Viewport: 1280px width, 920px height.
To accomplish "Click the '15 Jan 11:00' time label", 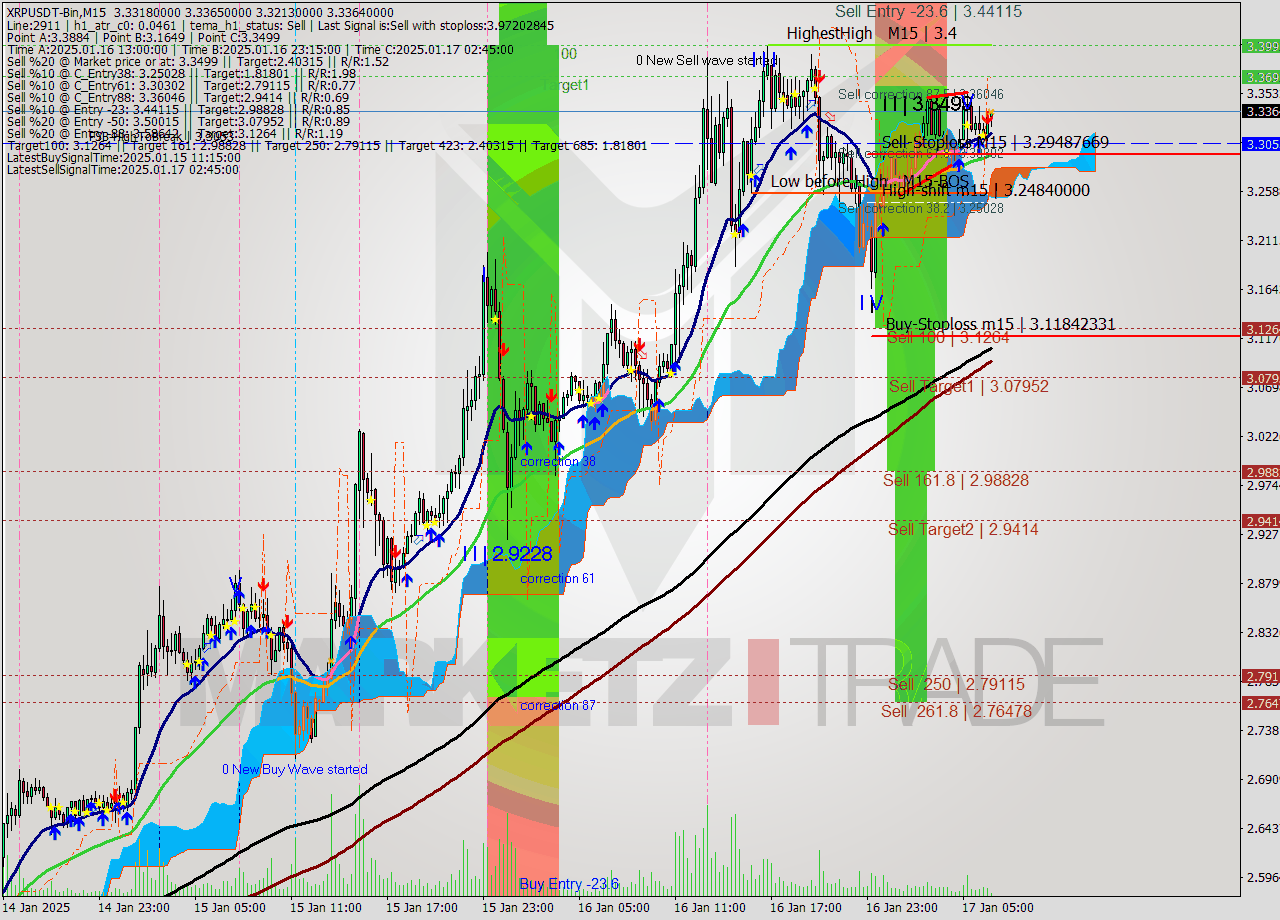I will 325,908.
